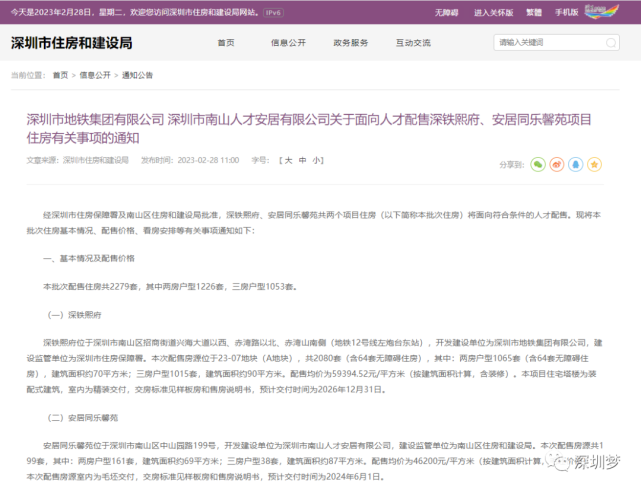The width and height of the screenshot is (641, 490).
Task: Click 深圳市住房和建设局 site title
Action: [x=72, y=43]
